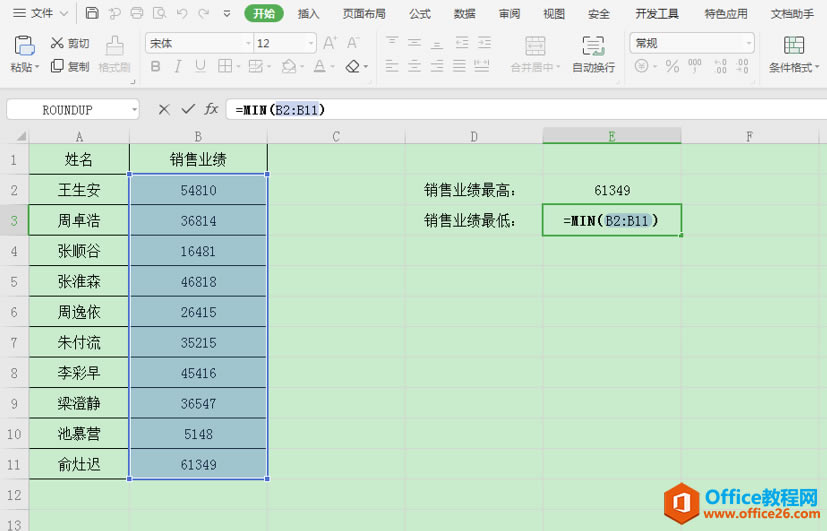The height and width of the screenshot is (531, 827).
Task: Toggle bottom vertical alignment
Action: click(437, 43)
